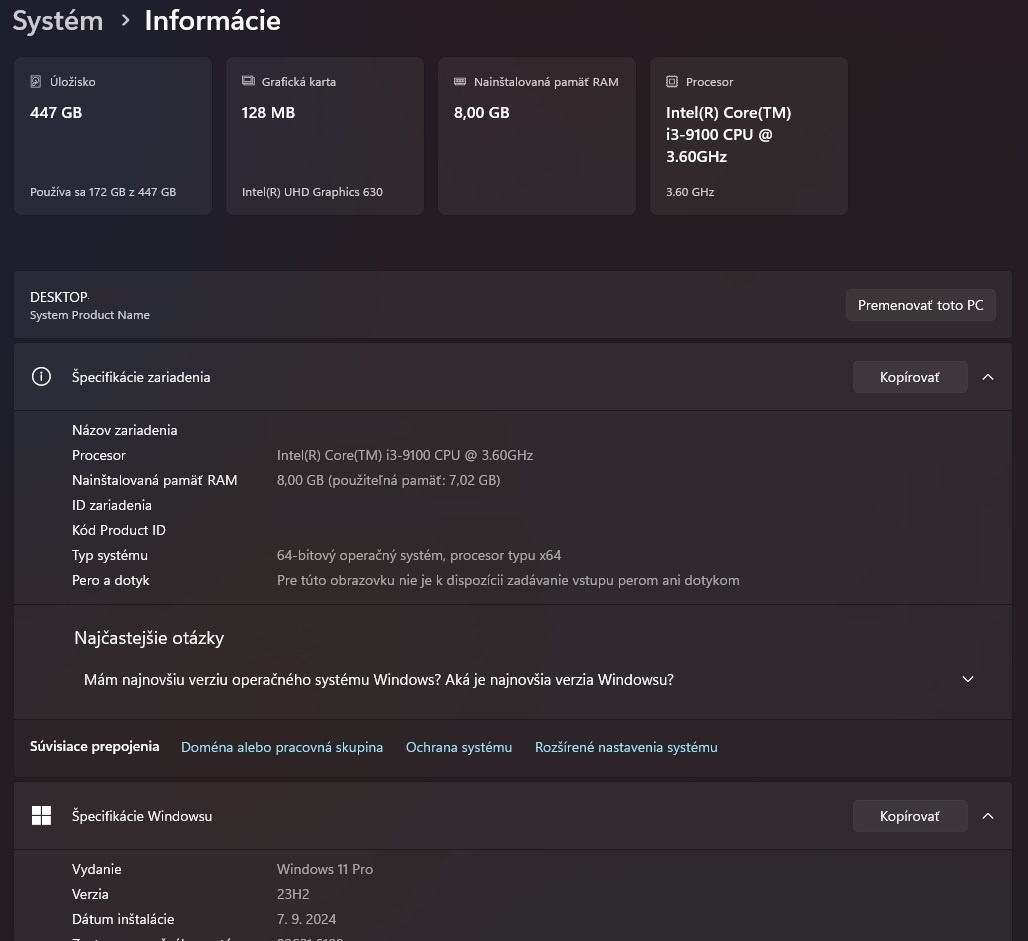Click the processor chip icon in the Procesor card
The height and width of the screenshot is (941, 1028).
click(672, 82)
